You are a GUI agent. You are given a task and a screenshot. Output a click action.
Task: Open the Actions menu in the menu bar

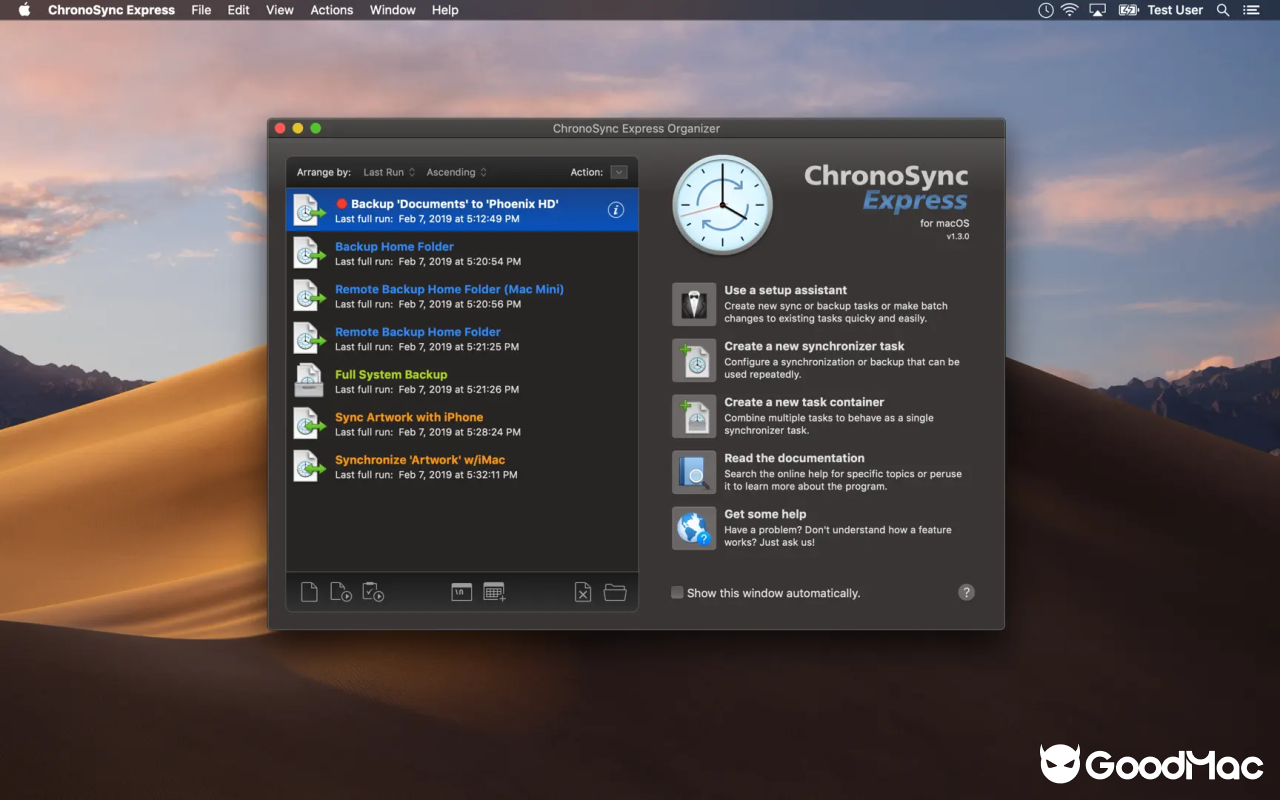331,10
